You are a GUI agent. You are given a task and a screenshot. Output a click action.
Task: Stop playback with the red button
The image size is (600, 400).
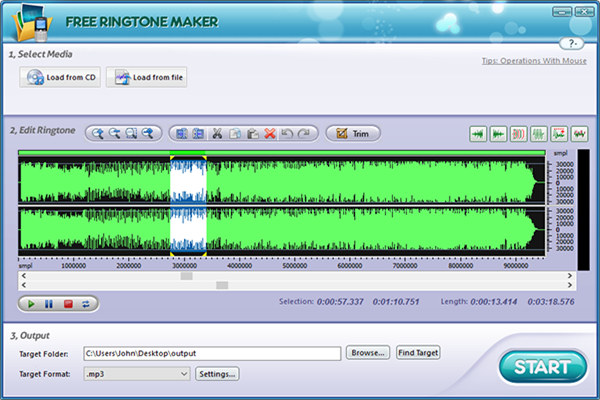tap(67, 303)
